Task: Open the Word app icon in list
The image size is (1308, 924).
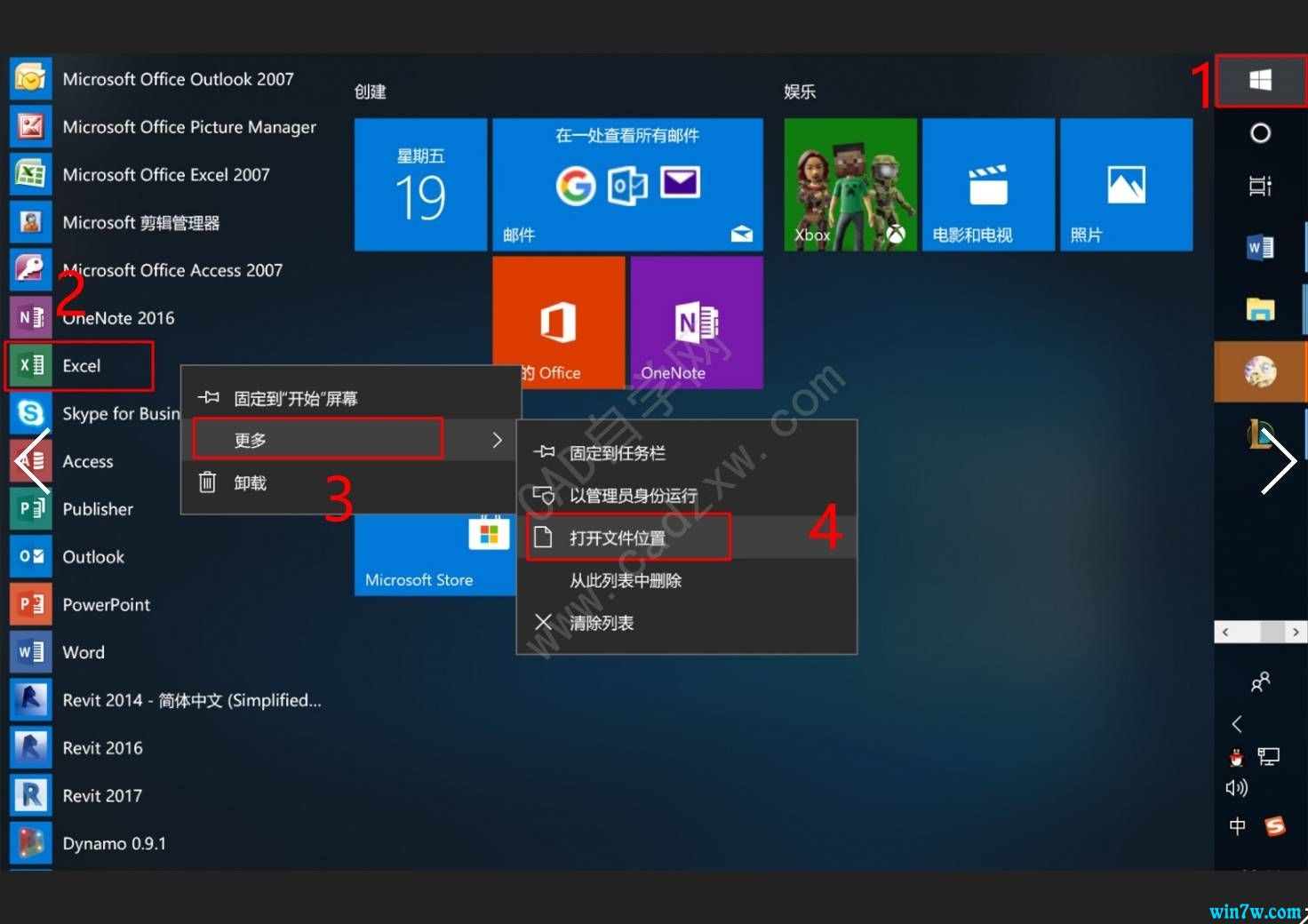Action: [30, 652]
